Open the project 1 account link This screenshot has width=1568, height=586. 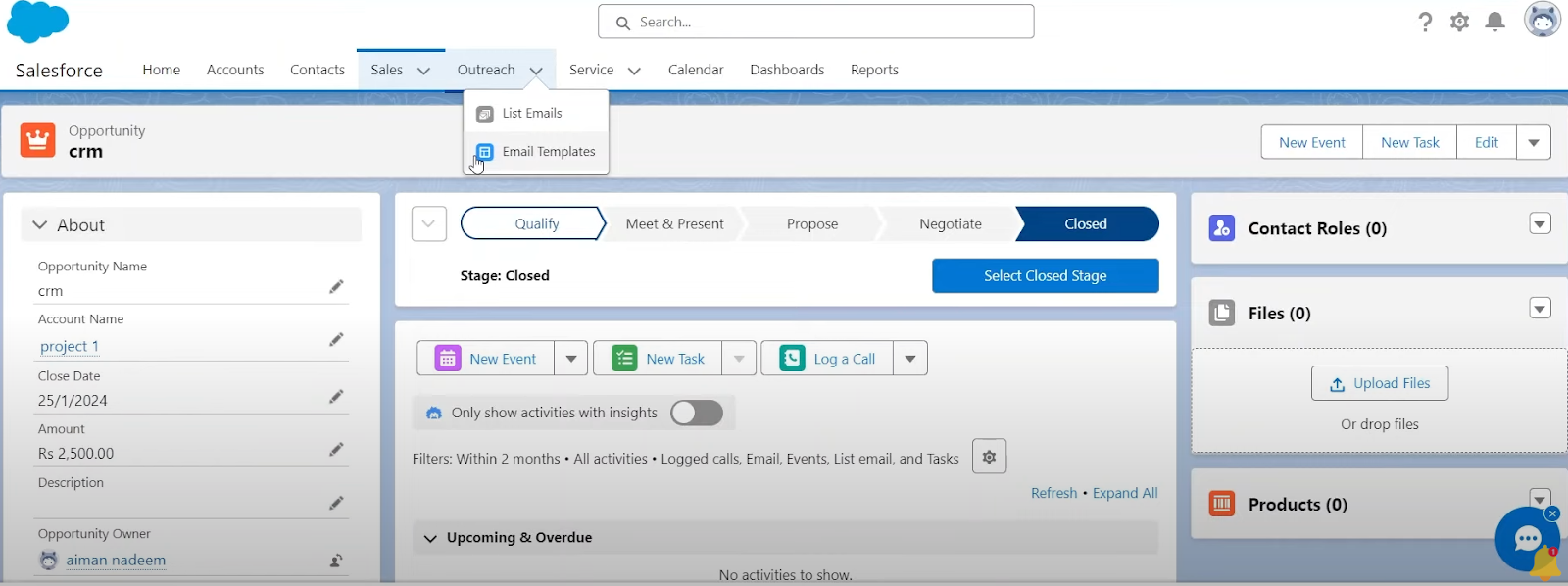(x=70, y=346)
